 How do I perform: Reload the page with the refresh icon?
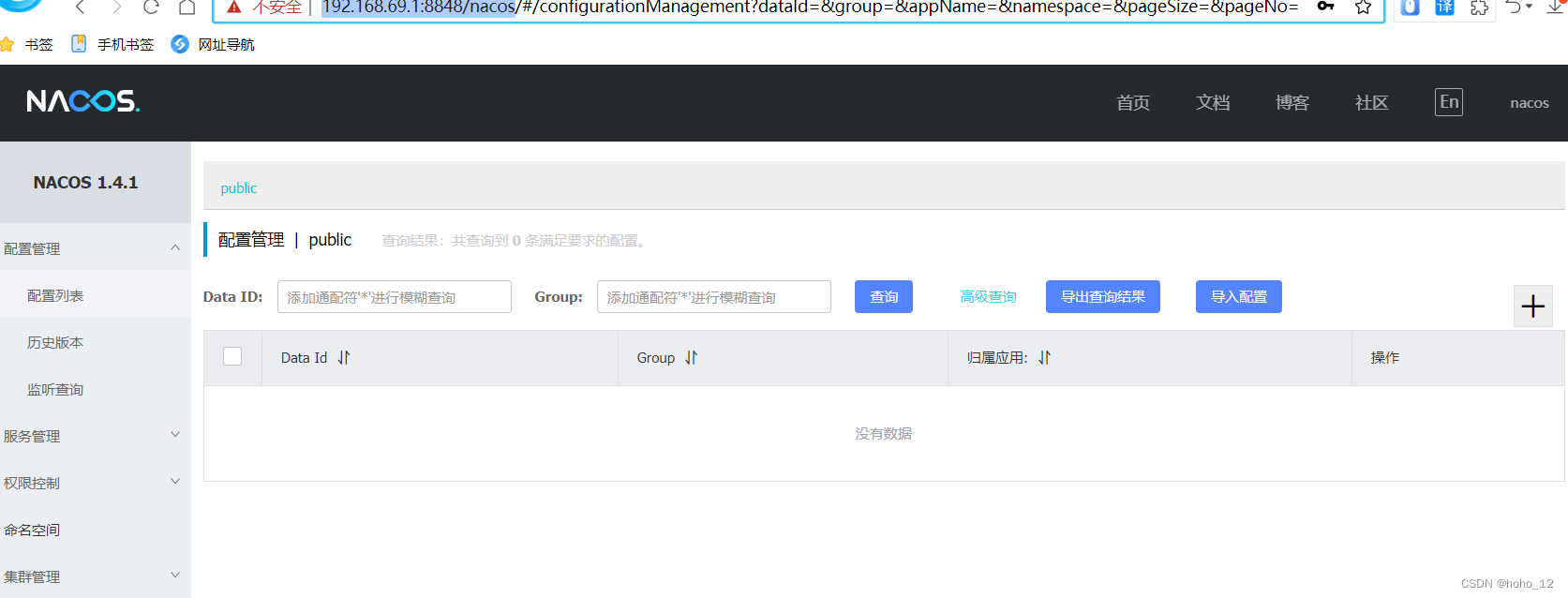[x=151, y=7]
